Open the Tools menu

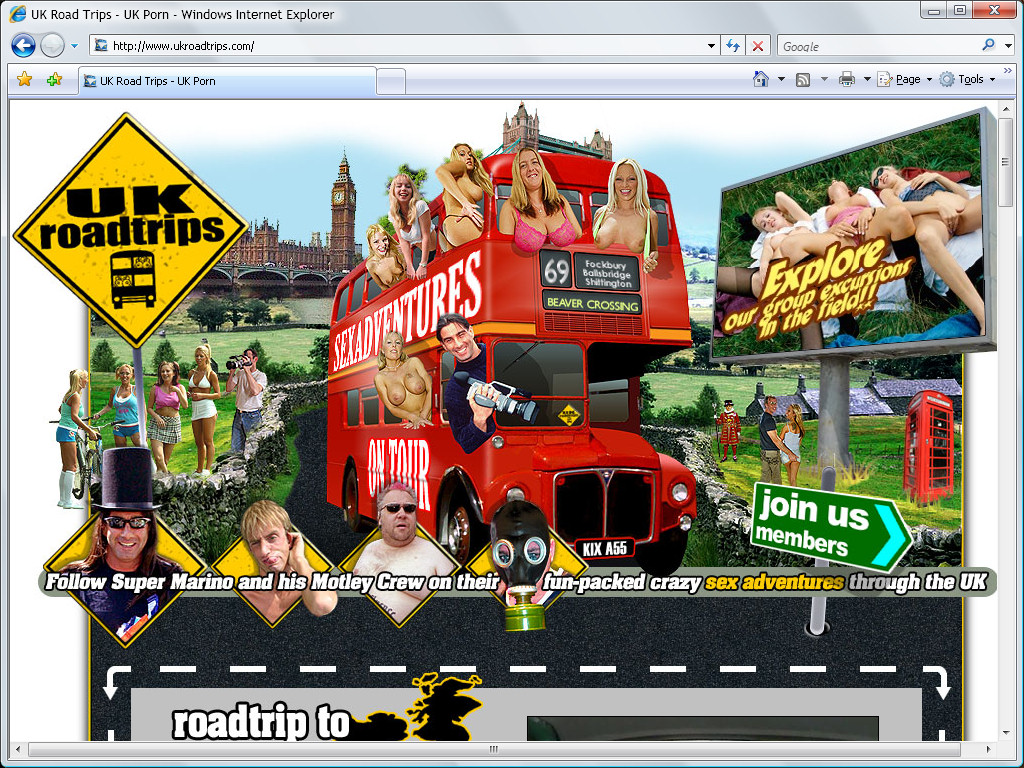coord(967,79)
